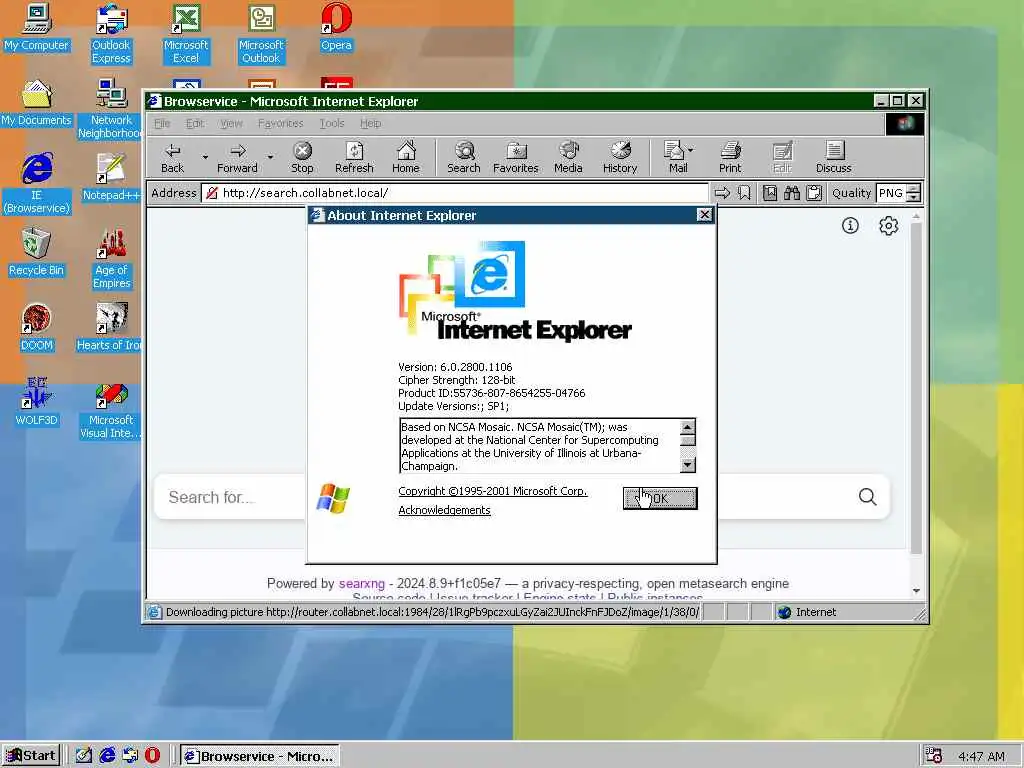
Task: Open the View menu
Action: click(231, 123)
